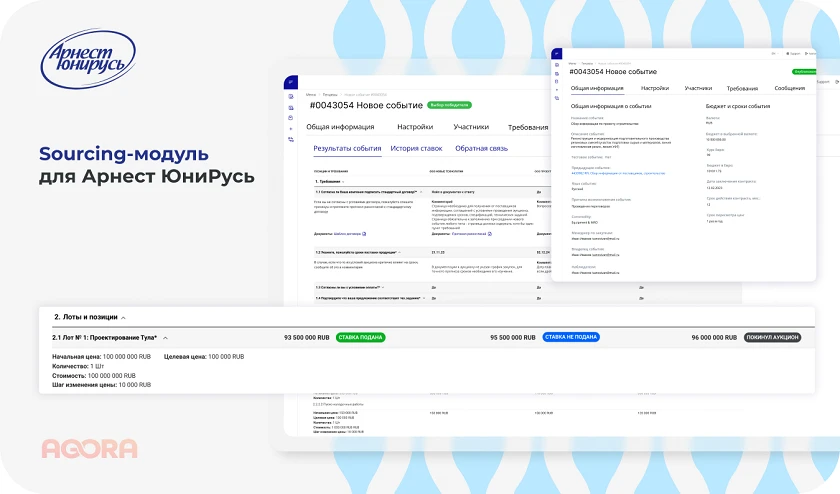Open Требования tab in results window
This screenshot has height=494, width=840.
pyautogui.click(x=528, y=127)
